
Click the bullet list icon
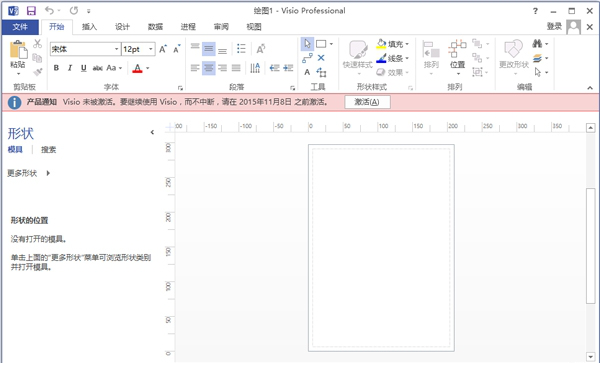pos(241,49)
